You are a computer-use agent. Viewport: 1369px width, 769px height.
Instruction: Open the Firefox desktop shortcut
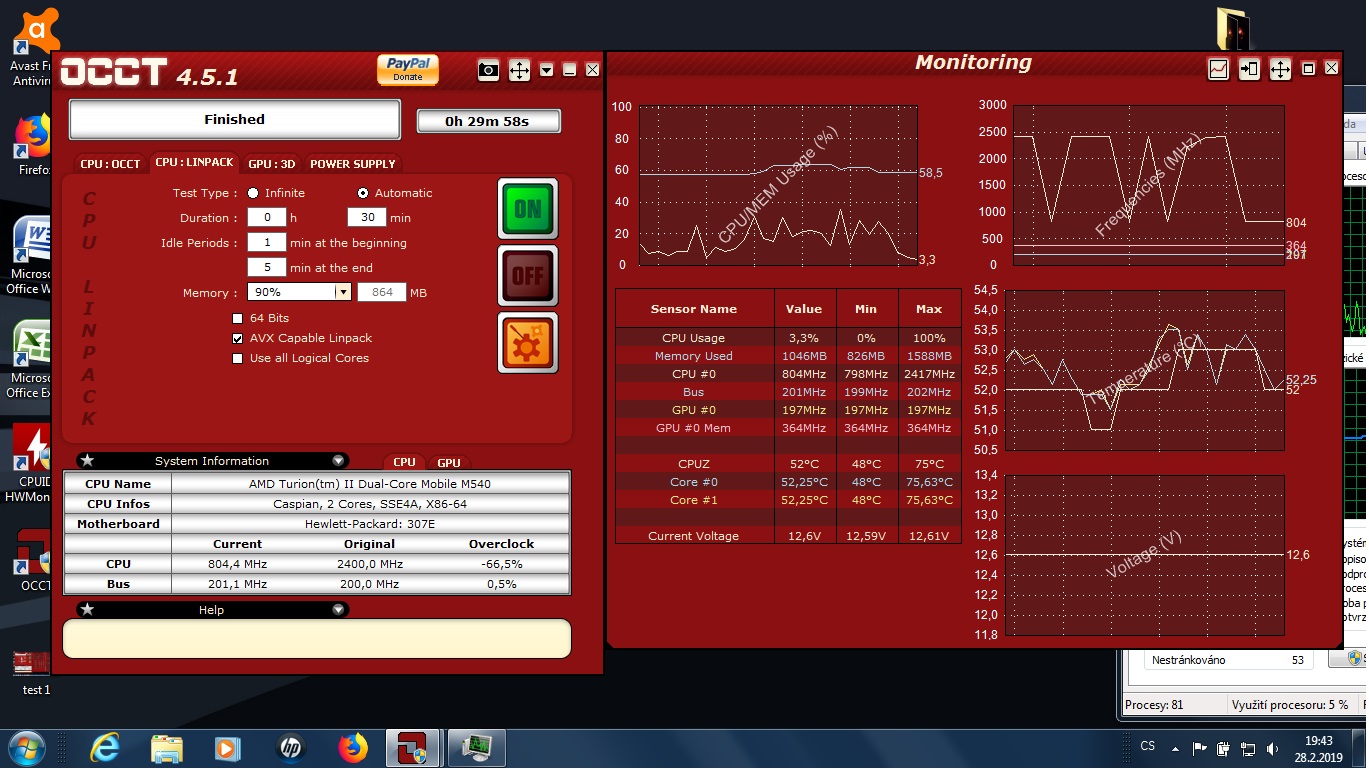pyautogui.click(x=32, y=145)
